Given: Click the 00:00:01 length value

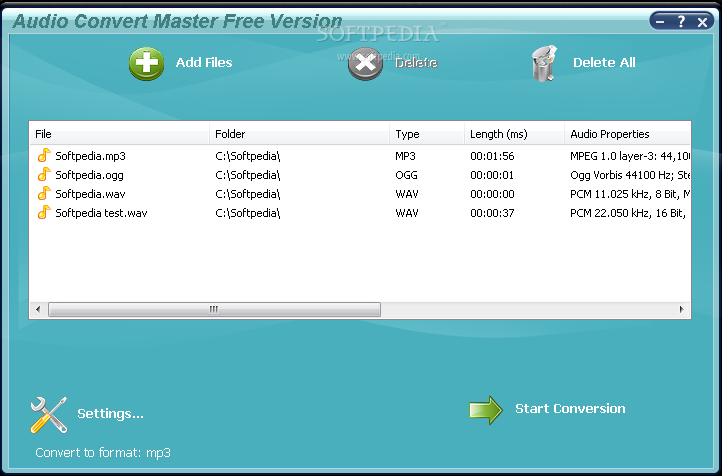Looking at the screenshot, I should point(492,175).
